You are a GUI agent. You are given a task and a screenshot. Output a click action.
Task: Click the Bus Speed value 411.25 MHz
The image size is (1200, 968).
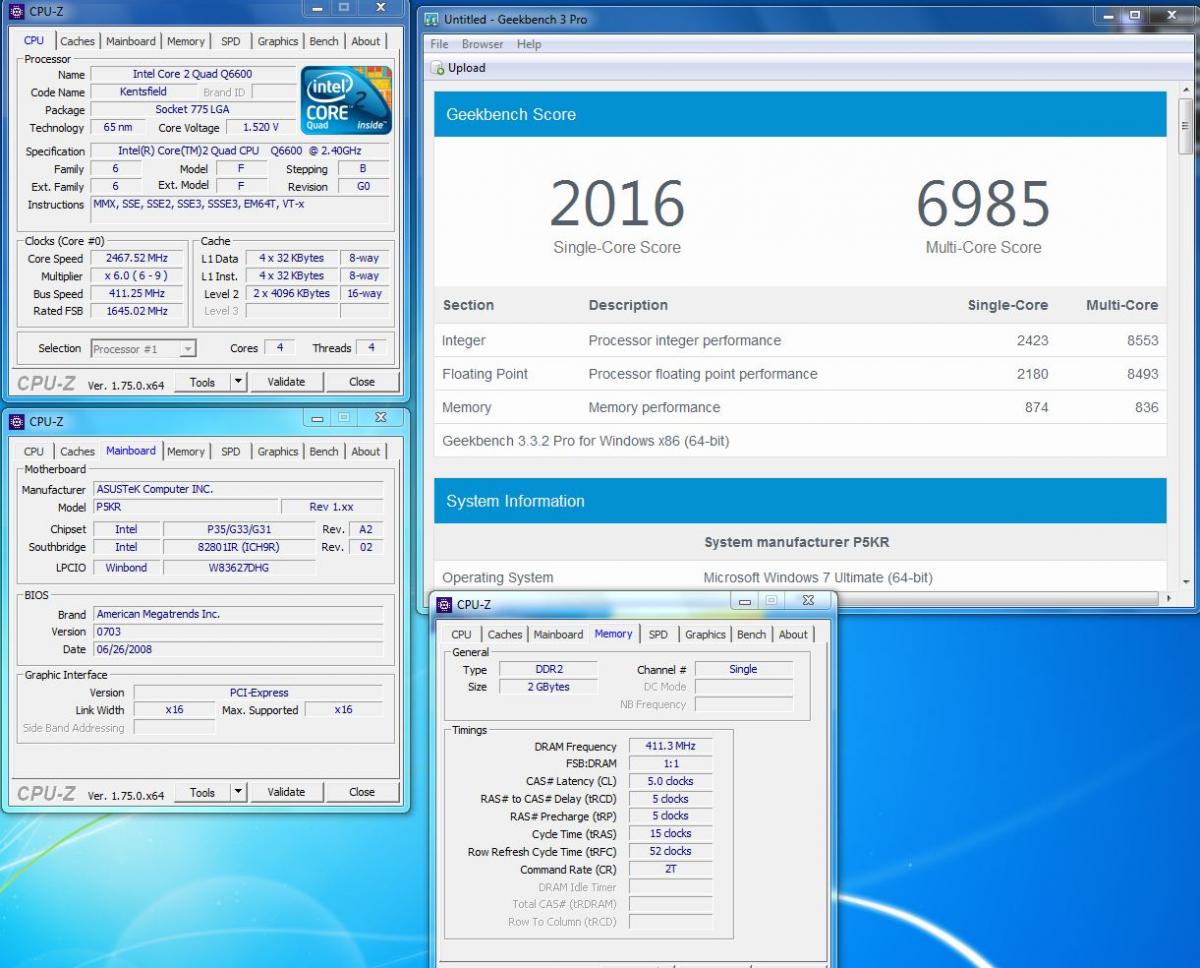click(138, 294)
